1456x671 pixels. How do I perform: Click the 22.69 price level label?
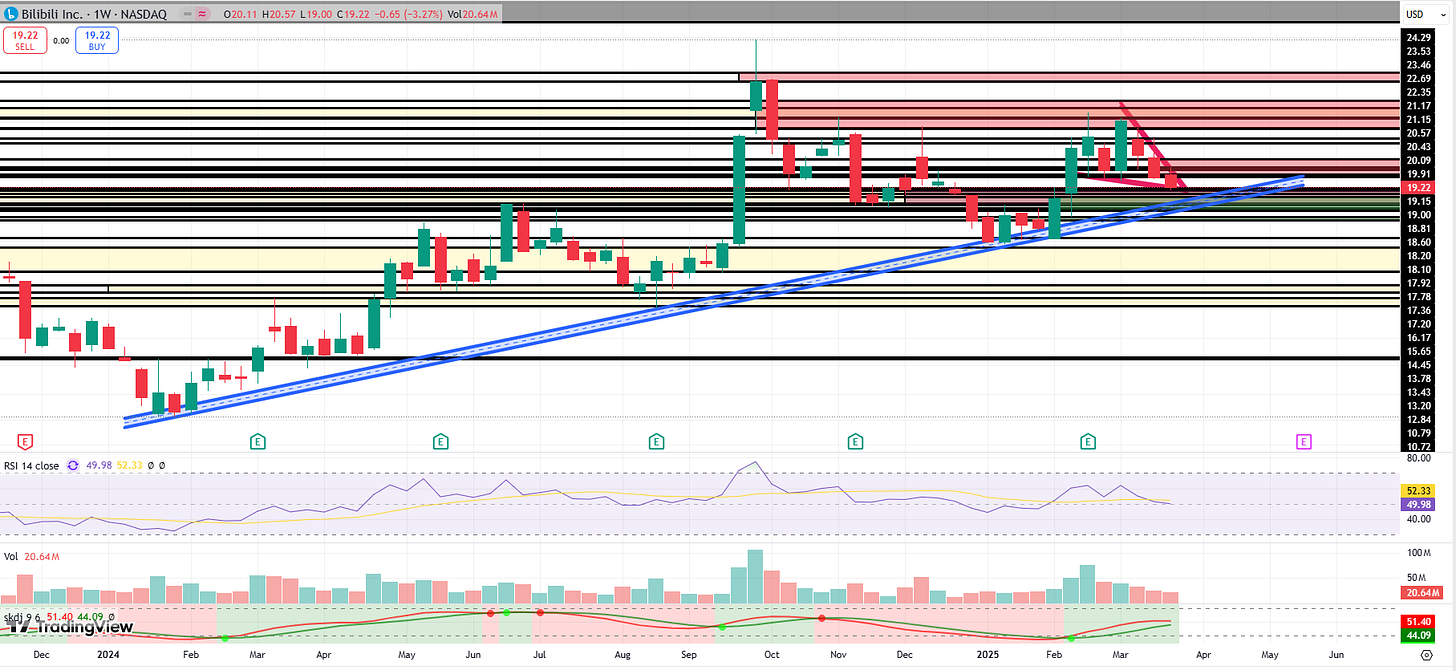(x=1417, y=78)
